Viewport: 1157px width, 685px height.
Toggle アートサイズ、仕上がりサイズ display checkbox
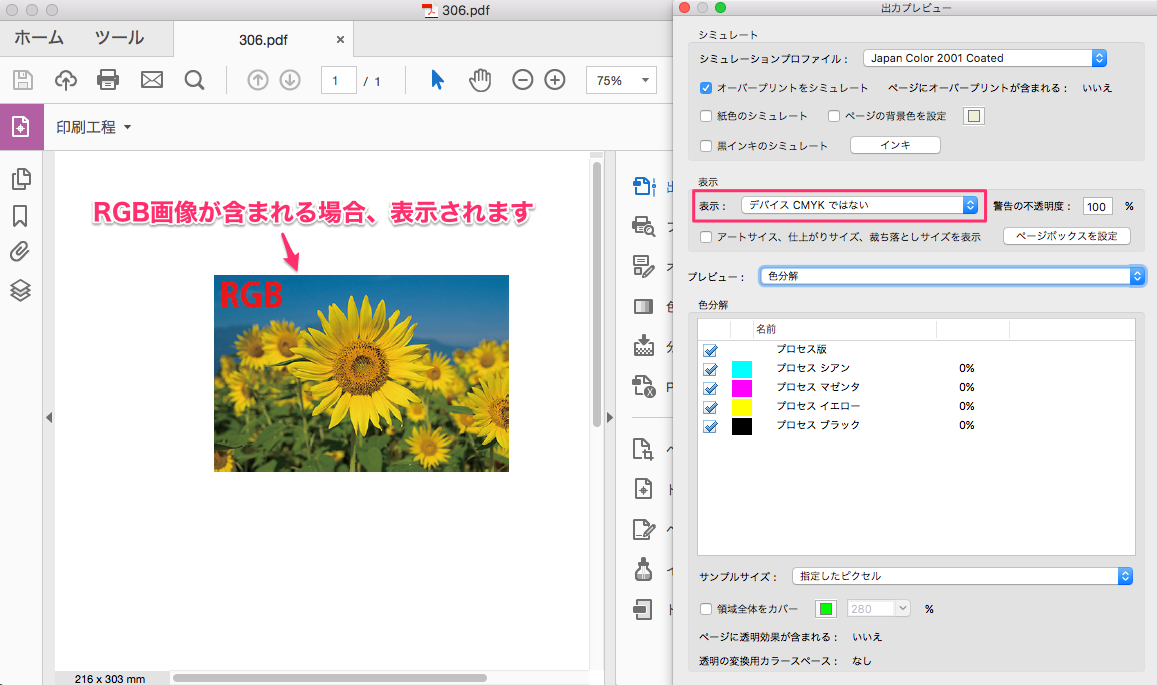point(705,237)
